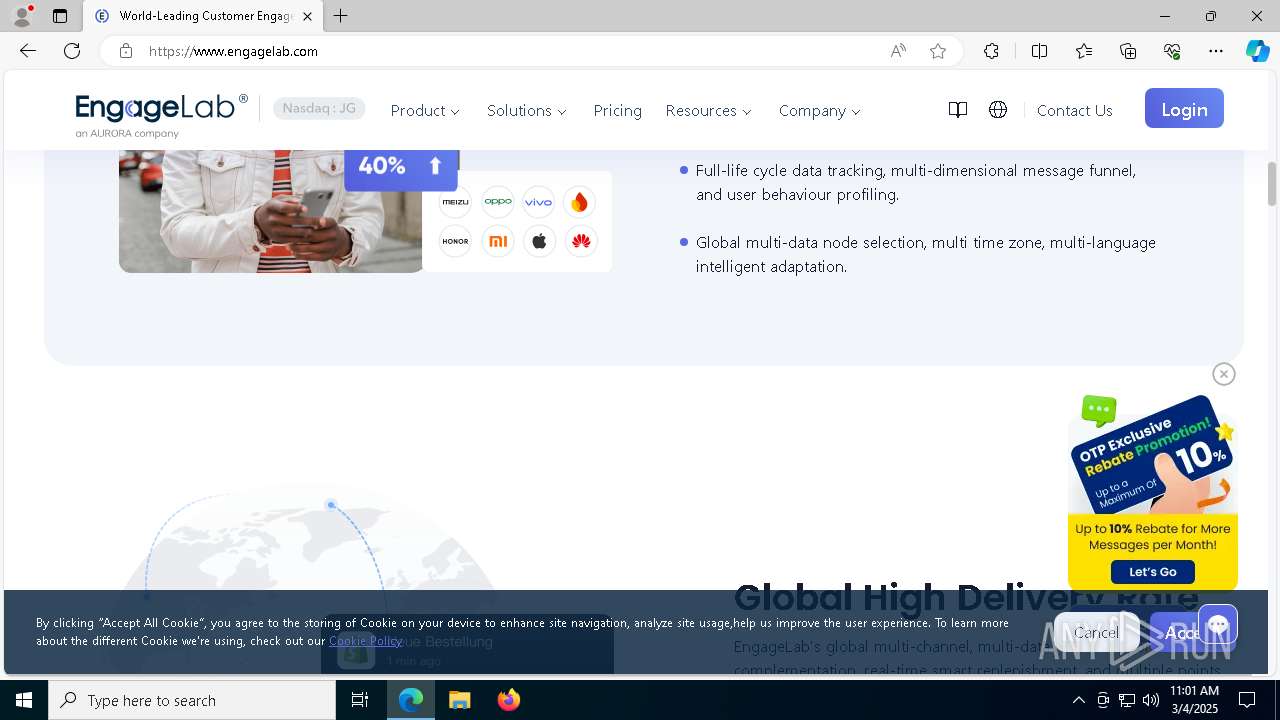Open the volume control
This screenshot has width=1280, height=720.
point(1151,700)
